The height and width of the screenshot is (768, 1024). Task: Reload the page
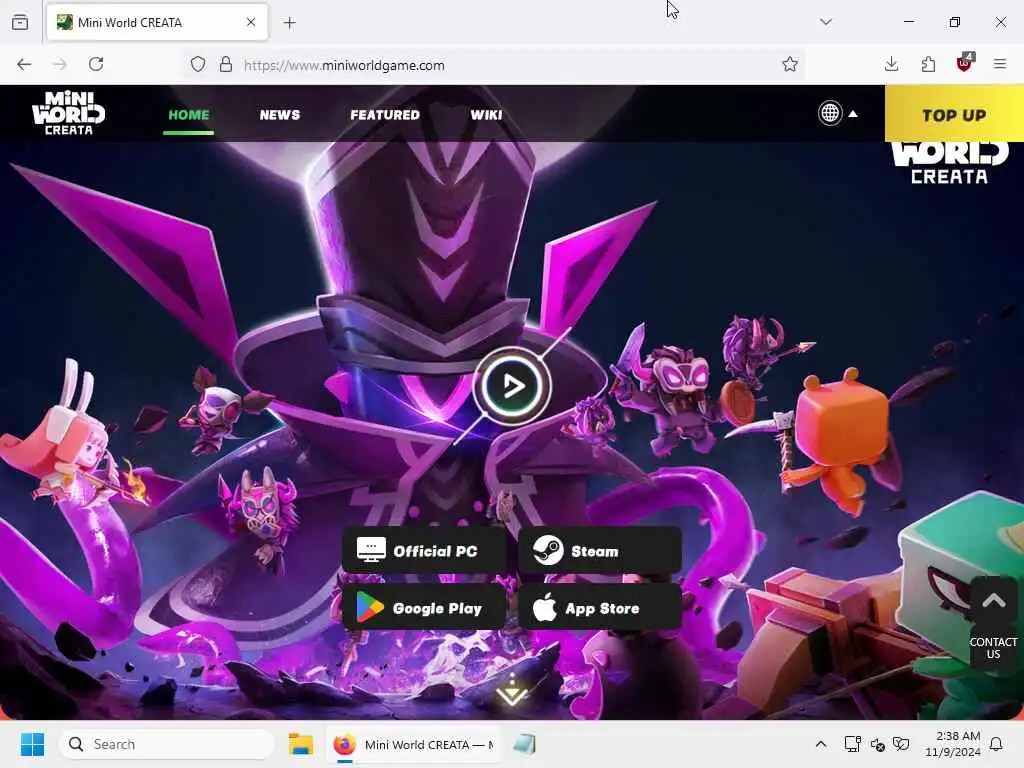(x=96, y=64)
